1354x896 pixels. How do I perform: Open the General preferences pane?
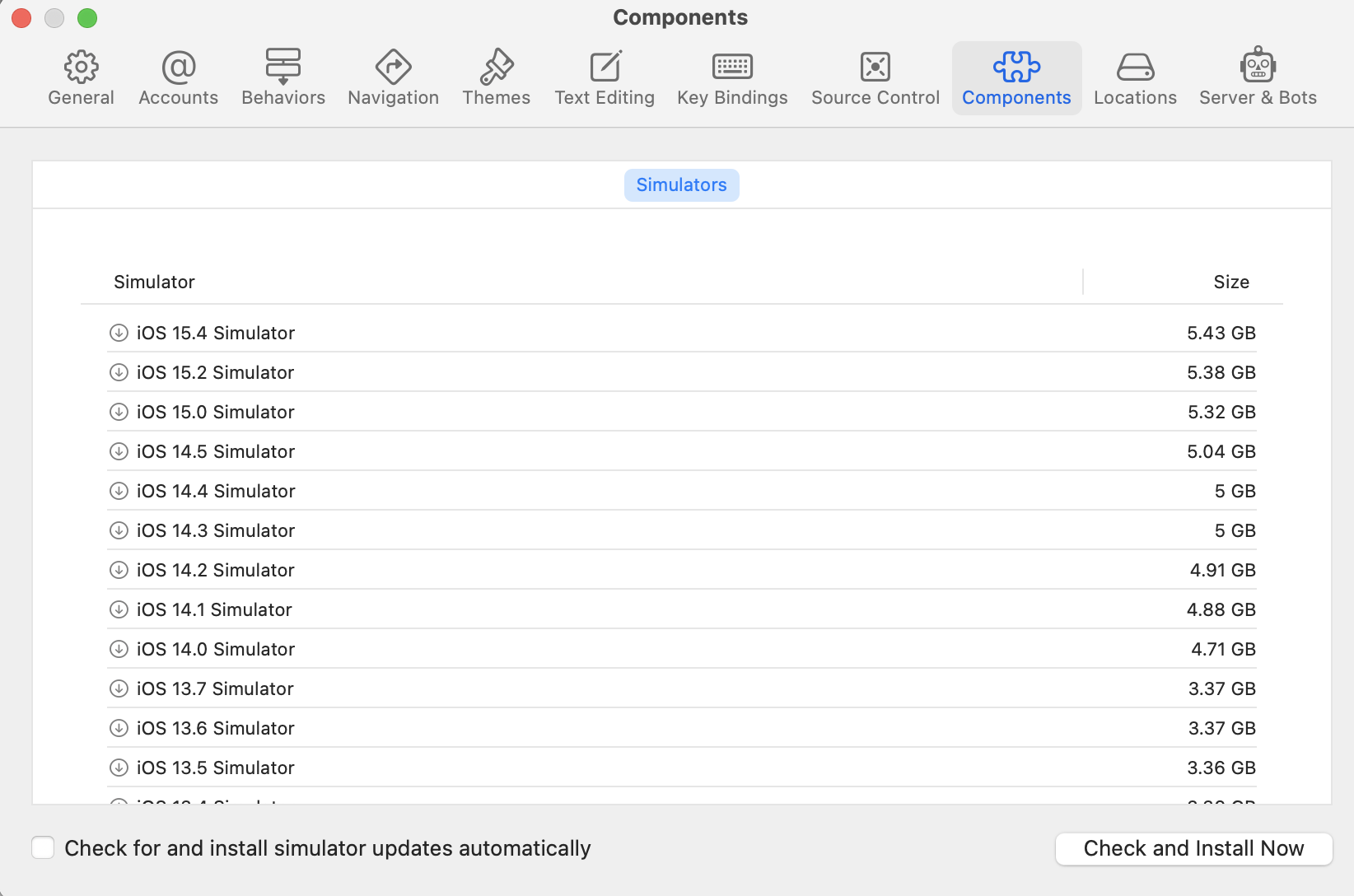coord(81,79)
